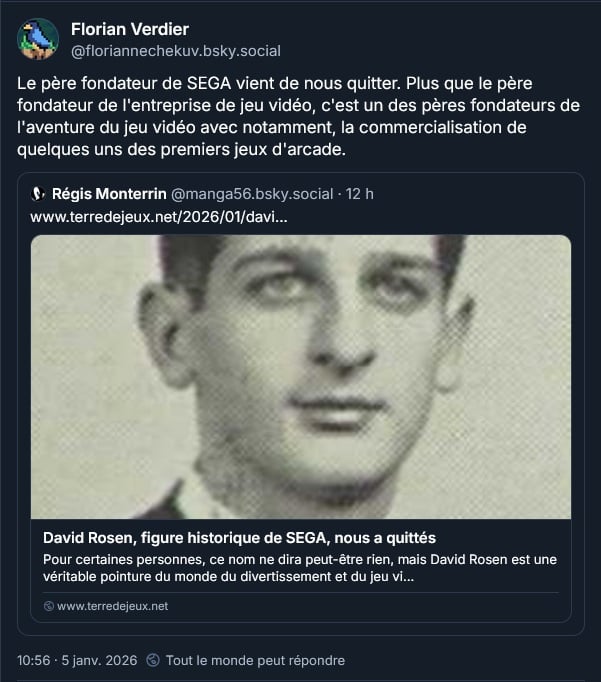Click the post's opening line about SEGA's founder
Image resolution: width=601 pixels, height=682 pixels.
[208, 83]
